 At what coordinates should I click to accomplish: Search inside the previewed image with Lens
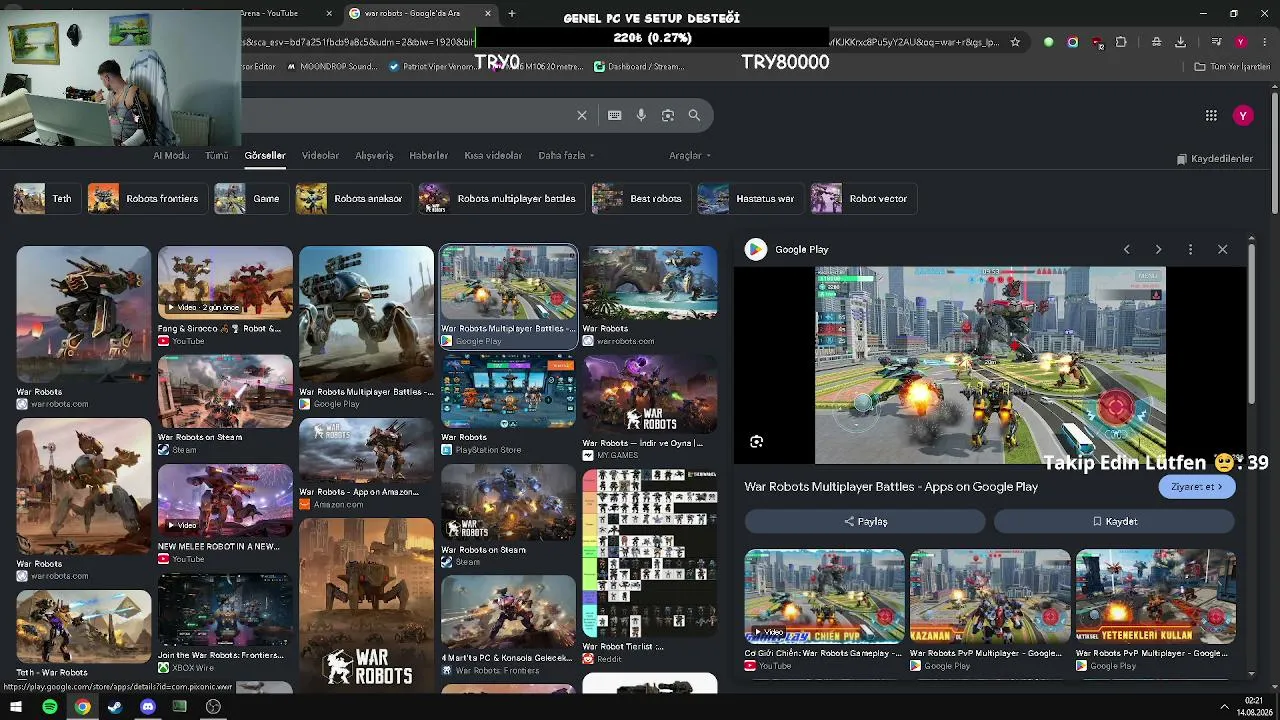(x=757, y=441)
